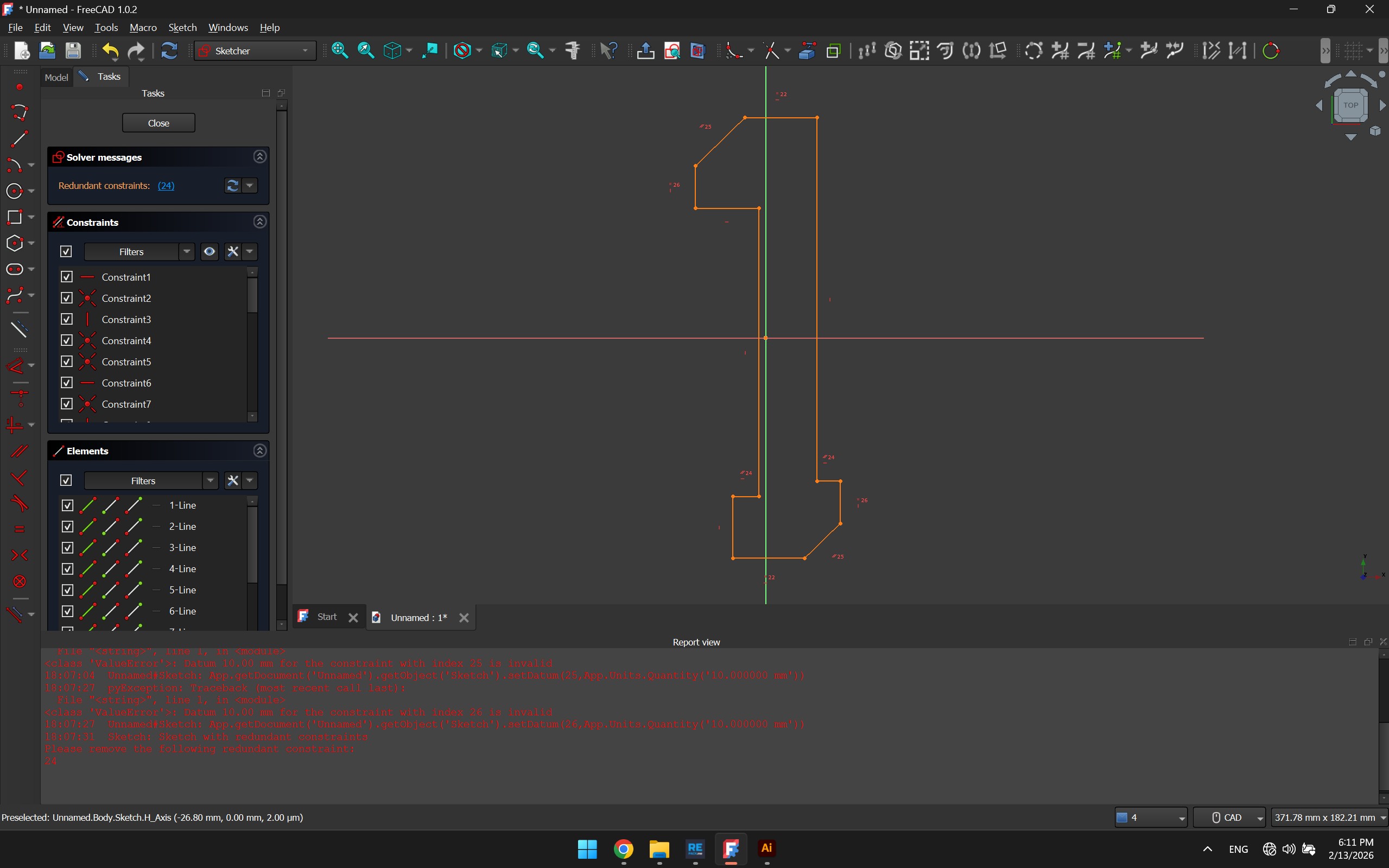Viewport: 1389px width, 868px height.
Task: Click the What's This help cursor
Action: click(x=608, y=50)
